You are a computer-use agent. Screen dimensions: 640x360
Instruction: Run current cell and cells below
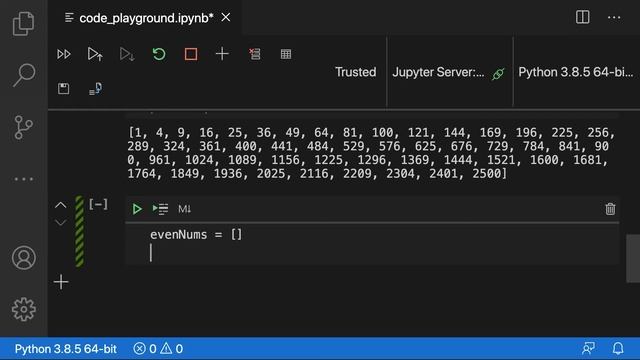pos(127,54)
